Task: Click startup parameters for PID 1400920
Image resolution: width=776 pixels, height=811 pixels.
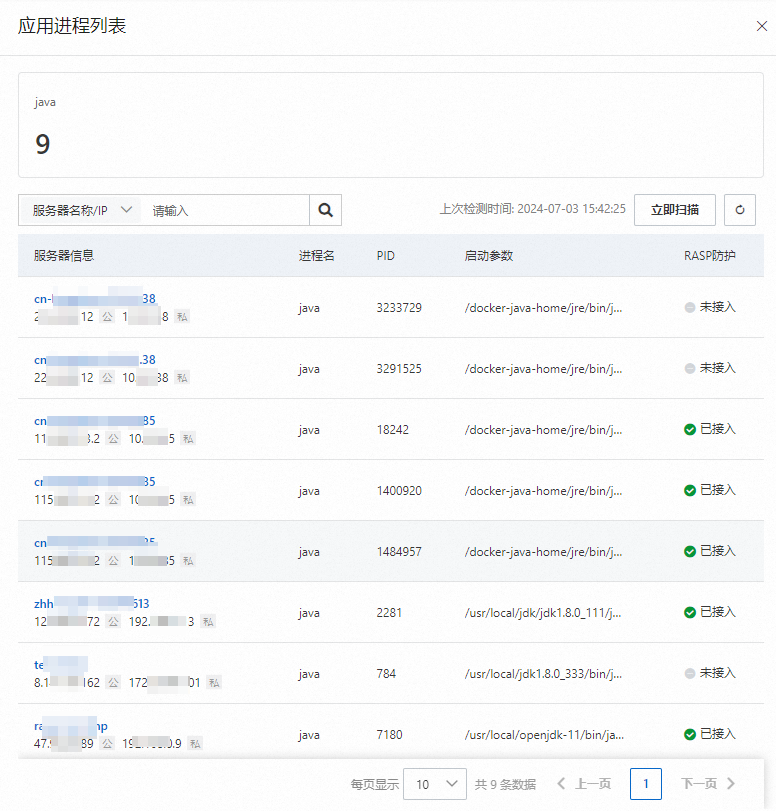Action: [543, 491]
